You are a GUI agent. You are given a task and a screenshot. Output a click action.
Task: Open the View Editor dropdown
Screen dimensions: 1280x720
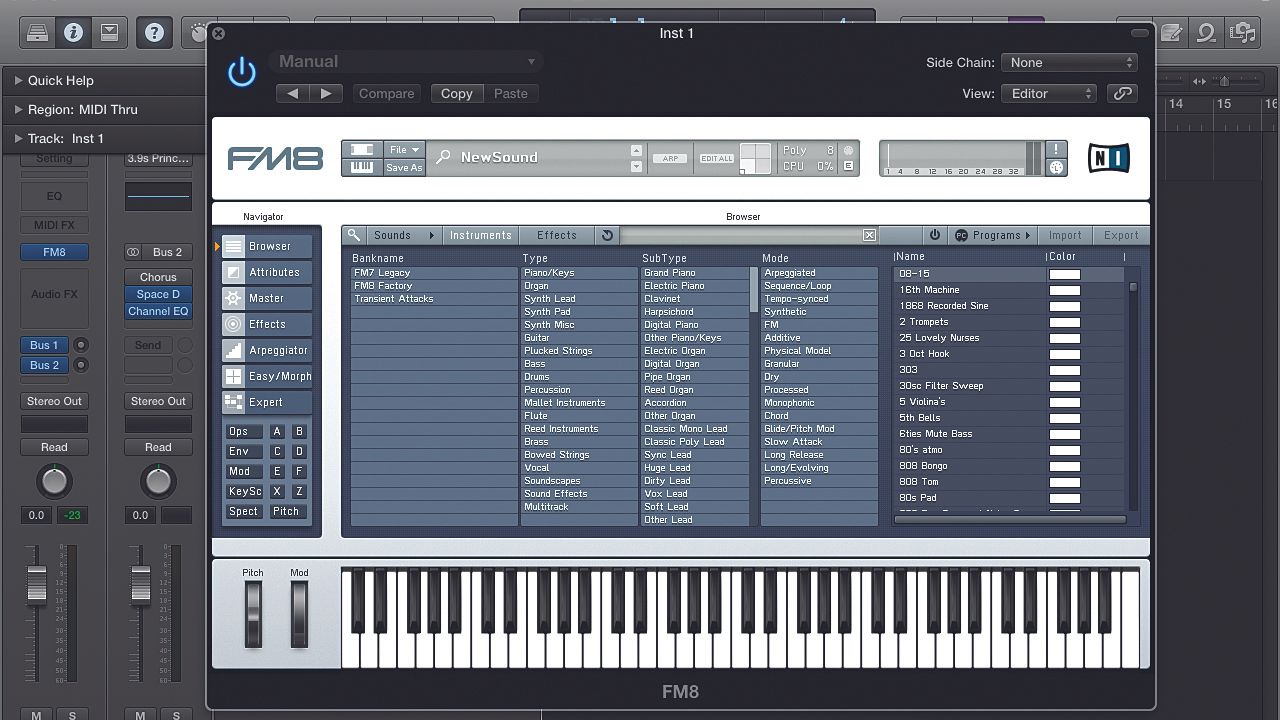(x=1048, y=93)
